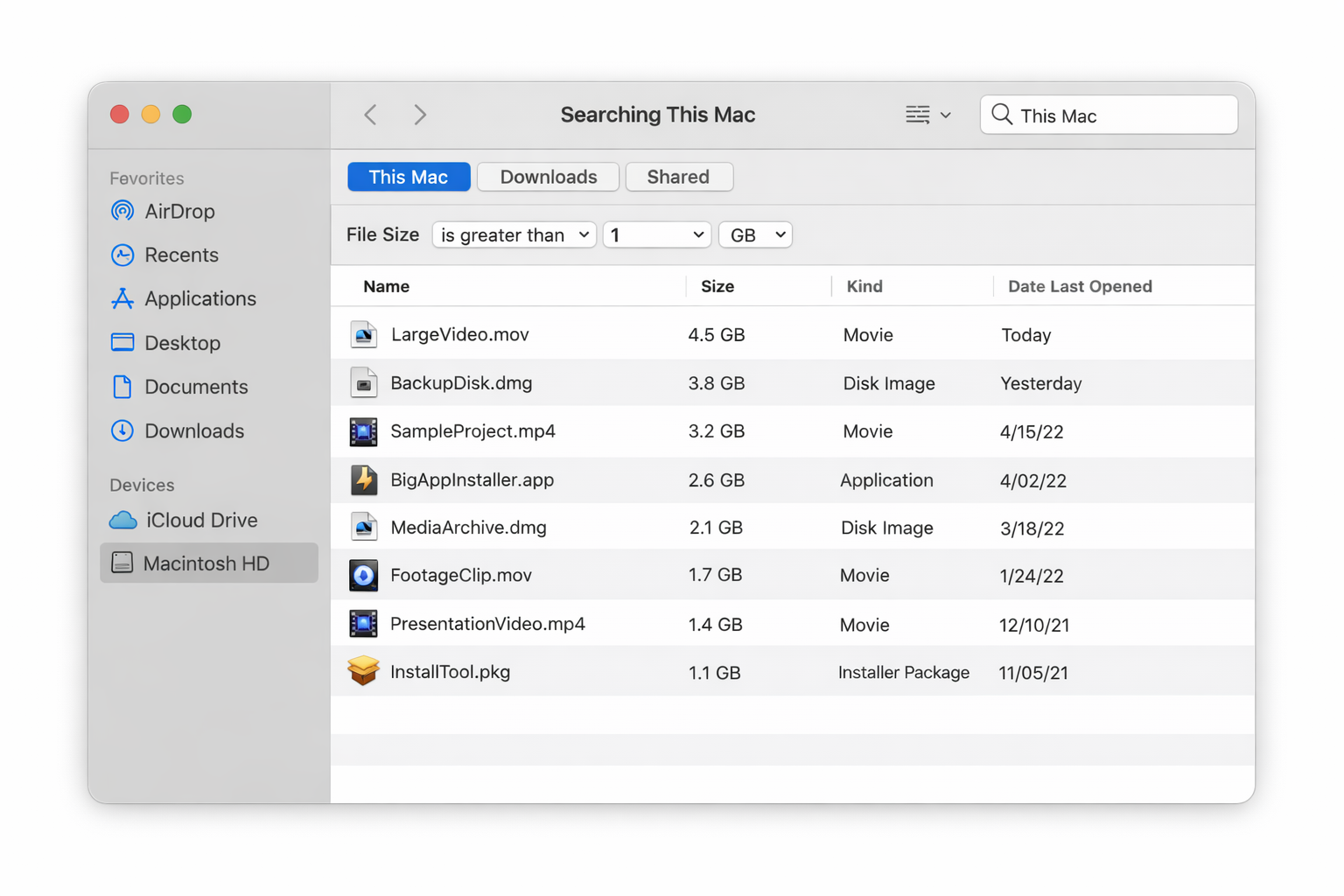Click the Installer Package kind cell
The image size is (1344, 896).
904,672
